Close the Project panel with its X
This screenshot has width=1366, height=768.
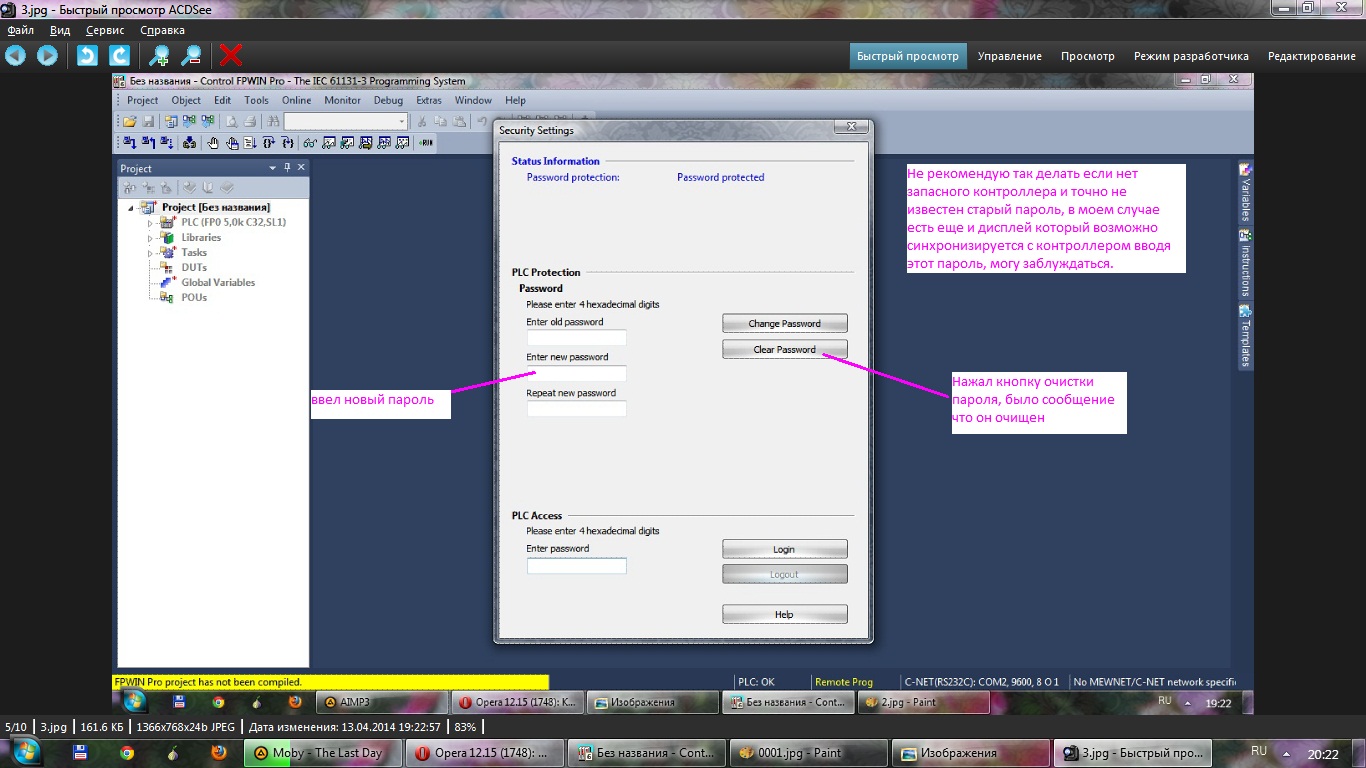click(301, 168)
